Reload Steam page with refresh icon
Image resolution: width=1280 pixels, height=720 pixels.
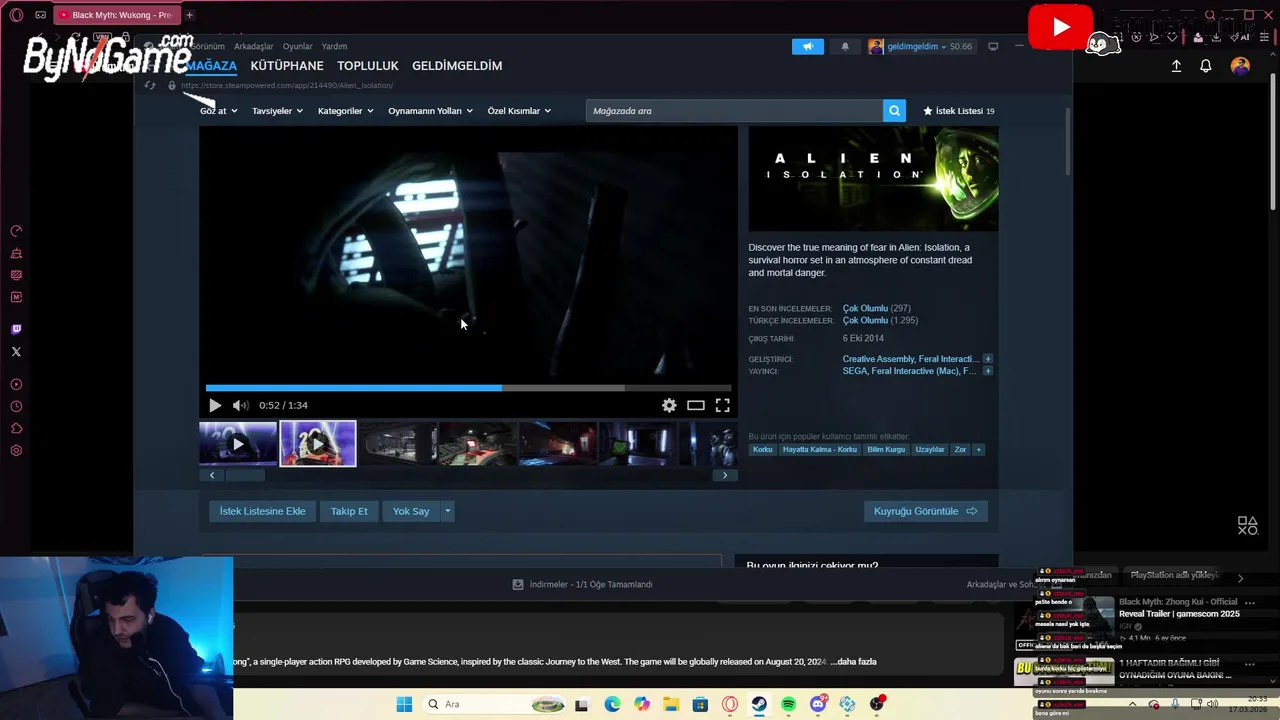(x=150, y=85)
